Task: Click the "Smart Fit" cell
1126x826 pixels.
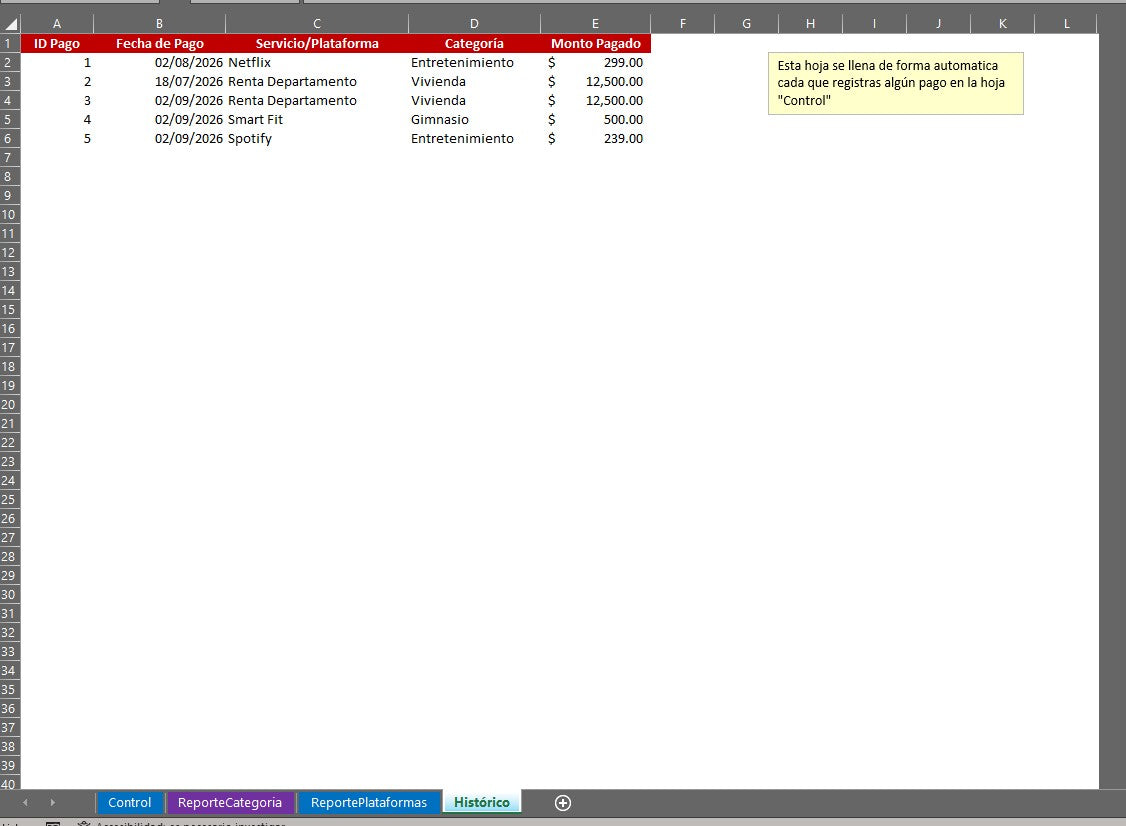Action: tap(317, 119)
